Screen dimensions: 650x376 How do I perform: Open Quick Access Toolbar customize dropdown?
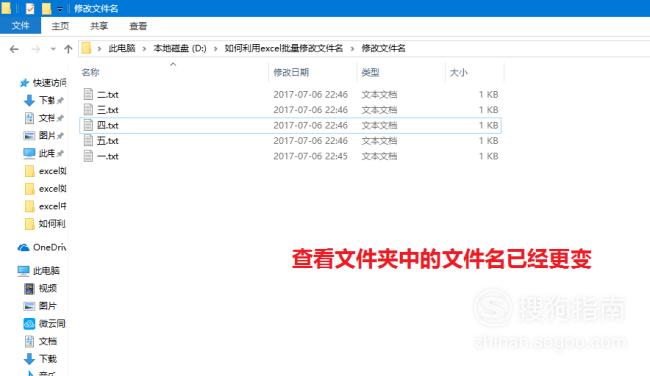[60, 9]
